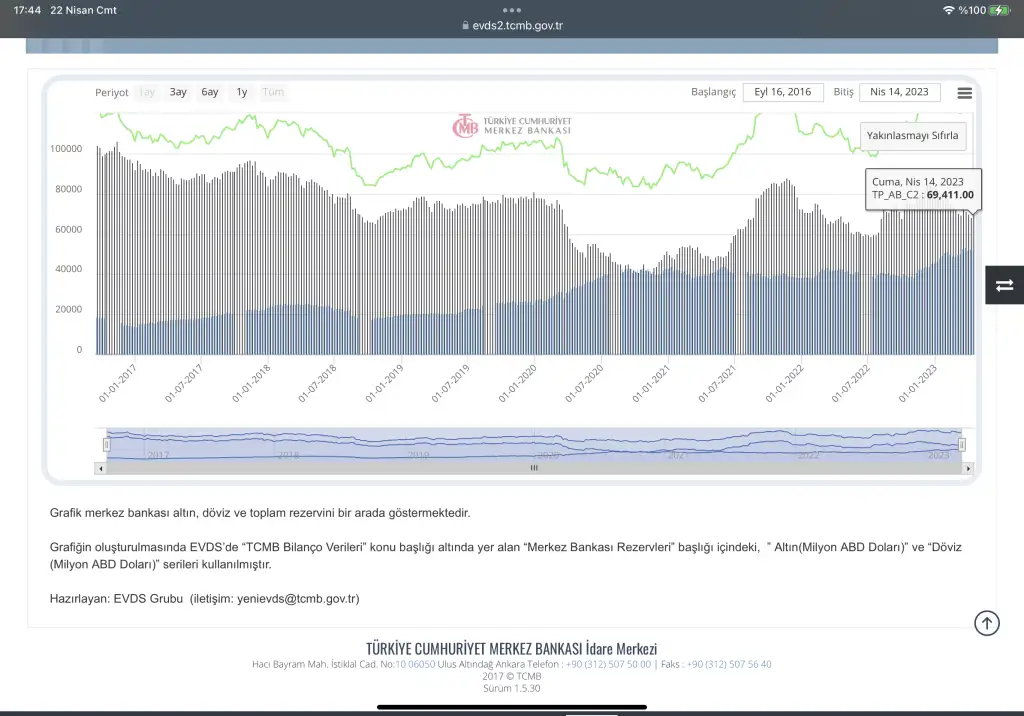This screenshot has width=1024, height=716.
Task: Grab the navigator left range handle
Action: coord(106,445)
